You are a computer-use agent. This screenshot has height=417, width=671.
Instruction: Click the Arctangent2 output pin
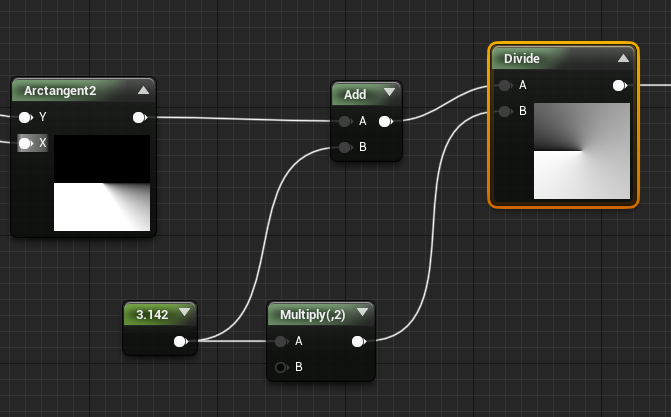pos(140,117)
